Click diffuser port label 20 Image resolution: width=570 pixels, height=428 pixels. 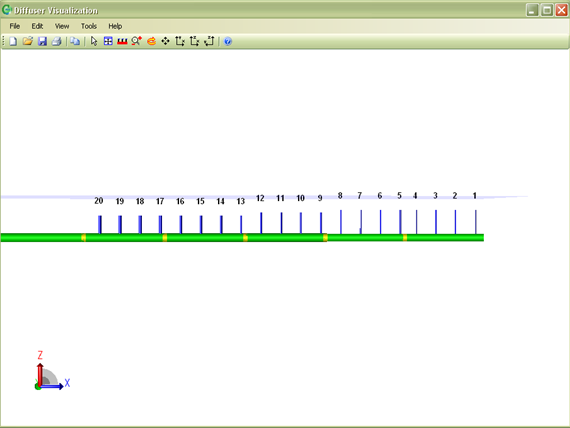click(99, 201)
